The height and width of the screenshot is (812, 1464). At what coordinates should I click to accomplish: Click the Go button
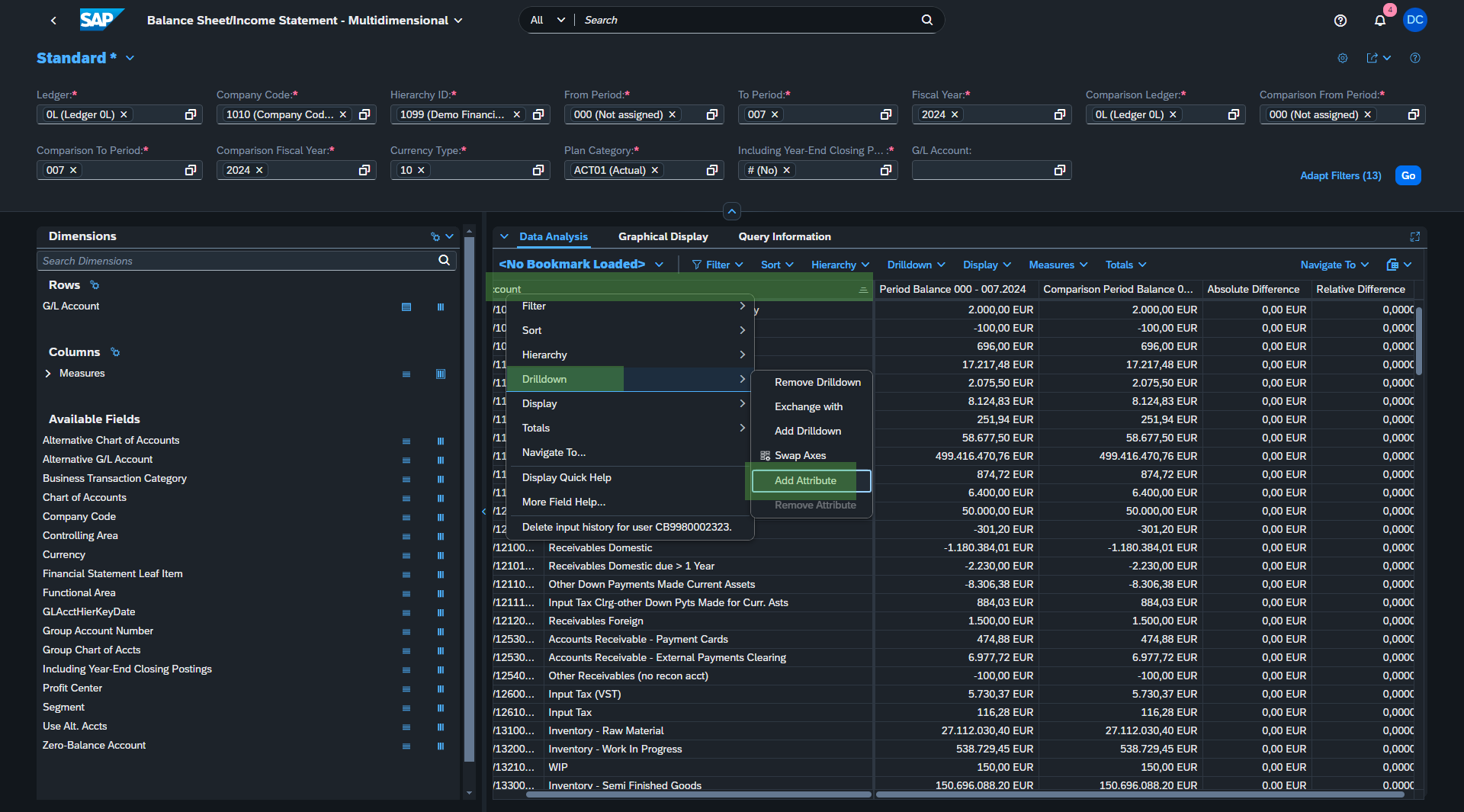coord(1408,175)
